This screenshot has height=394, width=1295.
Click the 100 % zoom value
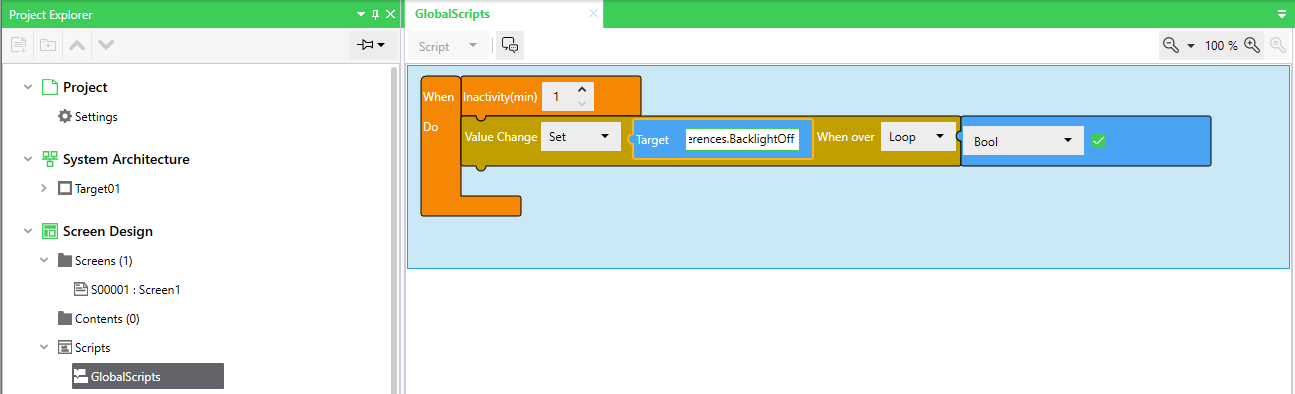click(x=1221, y=46)
